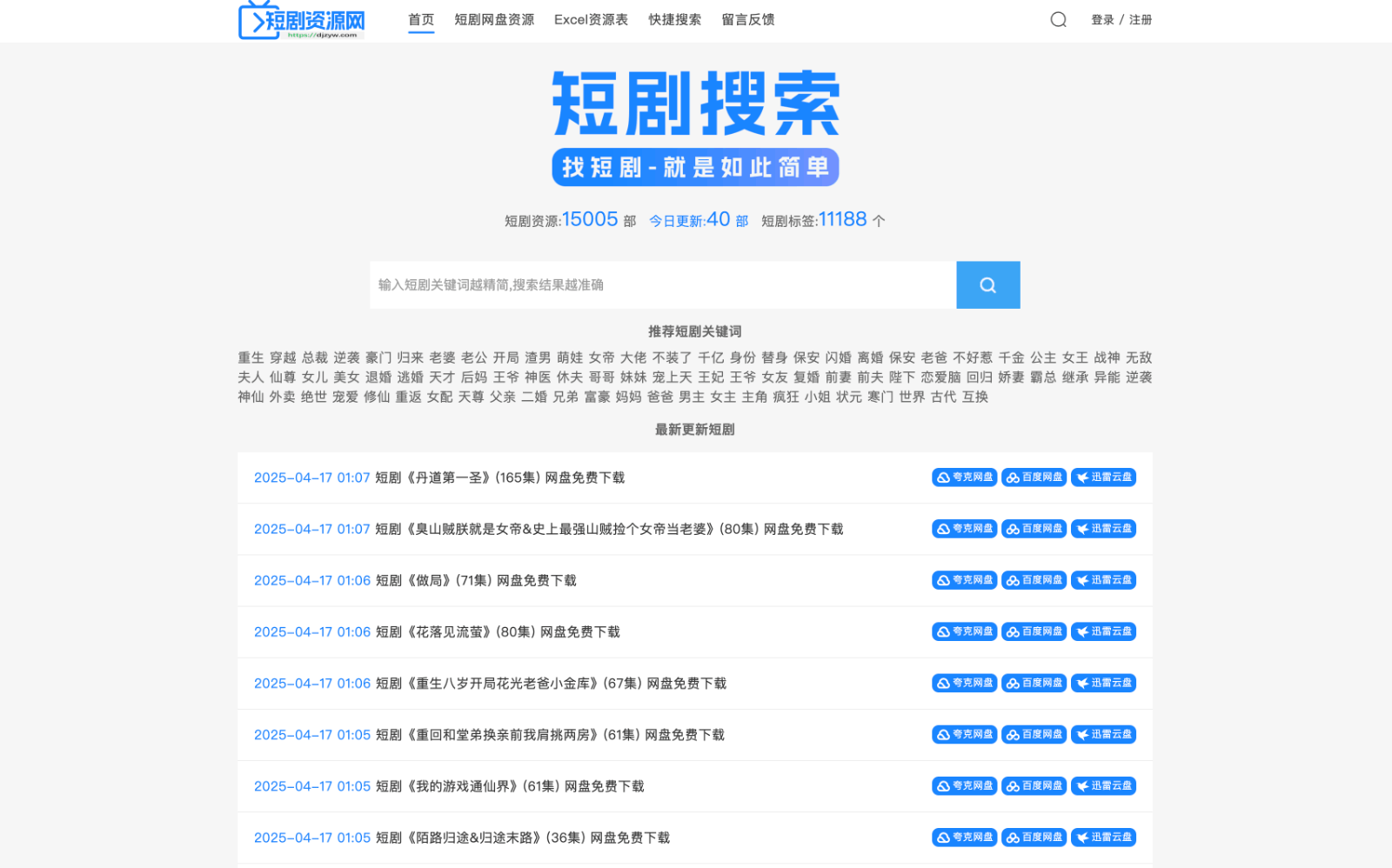Image resolution: width=1392 pixels, height=868 pixels.
Task: Select recommended keyword 豪门
Action: coord(378,357)
